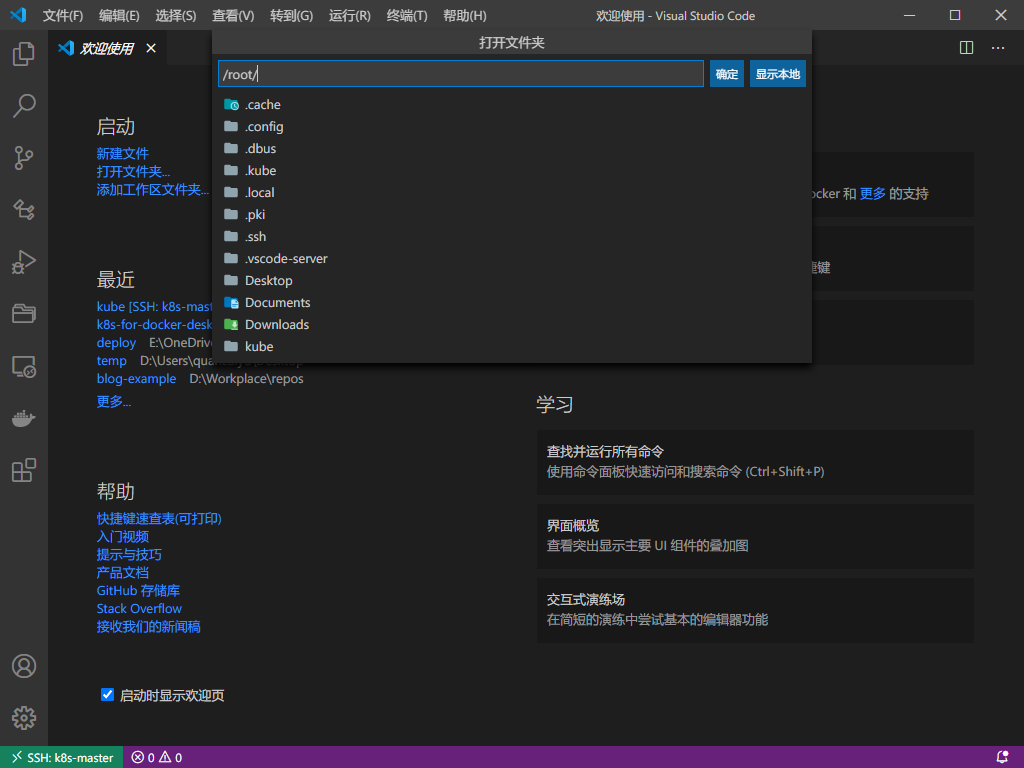Open the 文件(F) menu
The image size is (1024, 768).
pos(63,16)
